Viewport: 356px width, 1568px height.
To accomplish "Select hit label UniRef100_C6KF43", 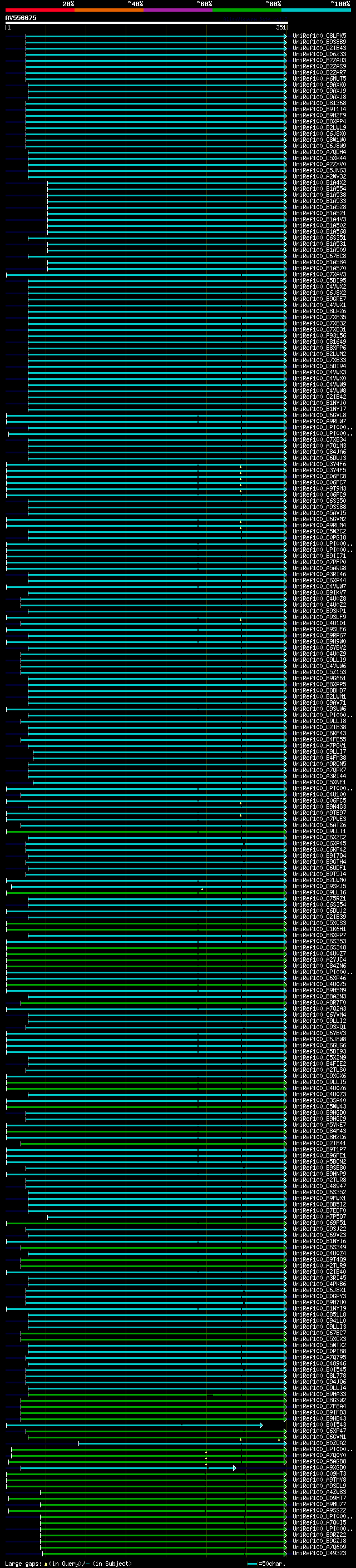I will coord(319,734).
